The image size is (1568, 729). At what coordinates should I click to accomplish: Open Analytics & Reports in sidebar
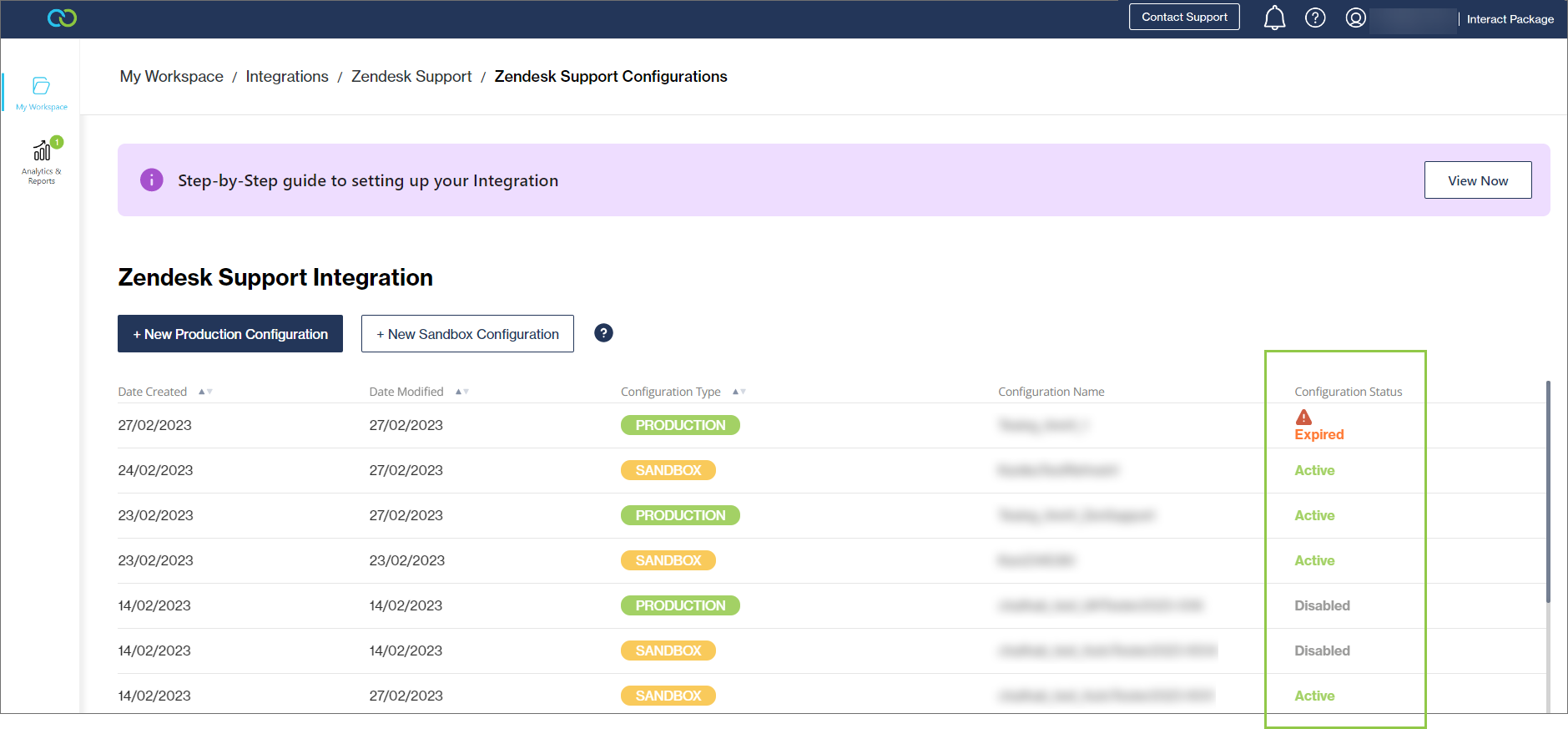(42, 160)
